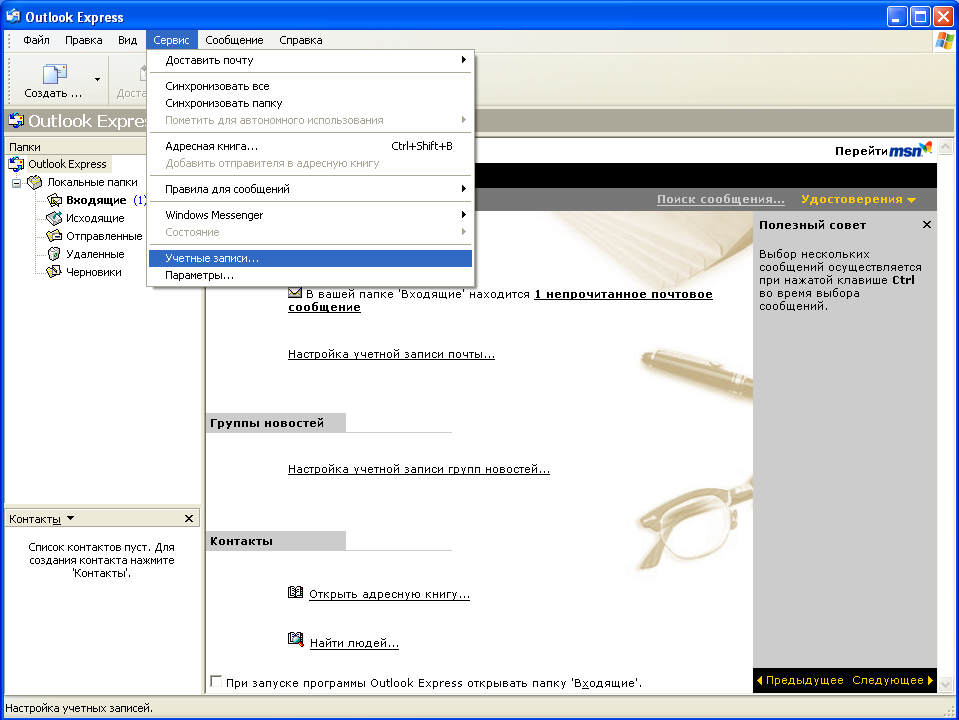This screenshot has width=959, height=720.
Task: Close the Полезный совет tip panel
Action: [x=927, y=225]
